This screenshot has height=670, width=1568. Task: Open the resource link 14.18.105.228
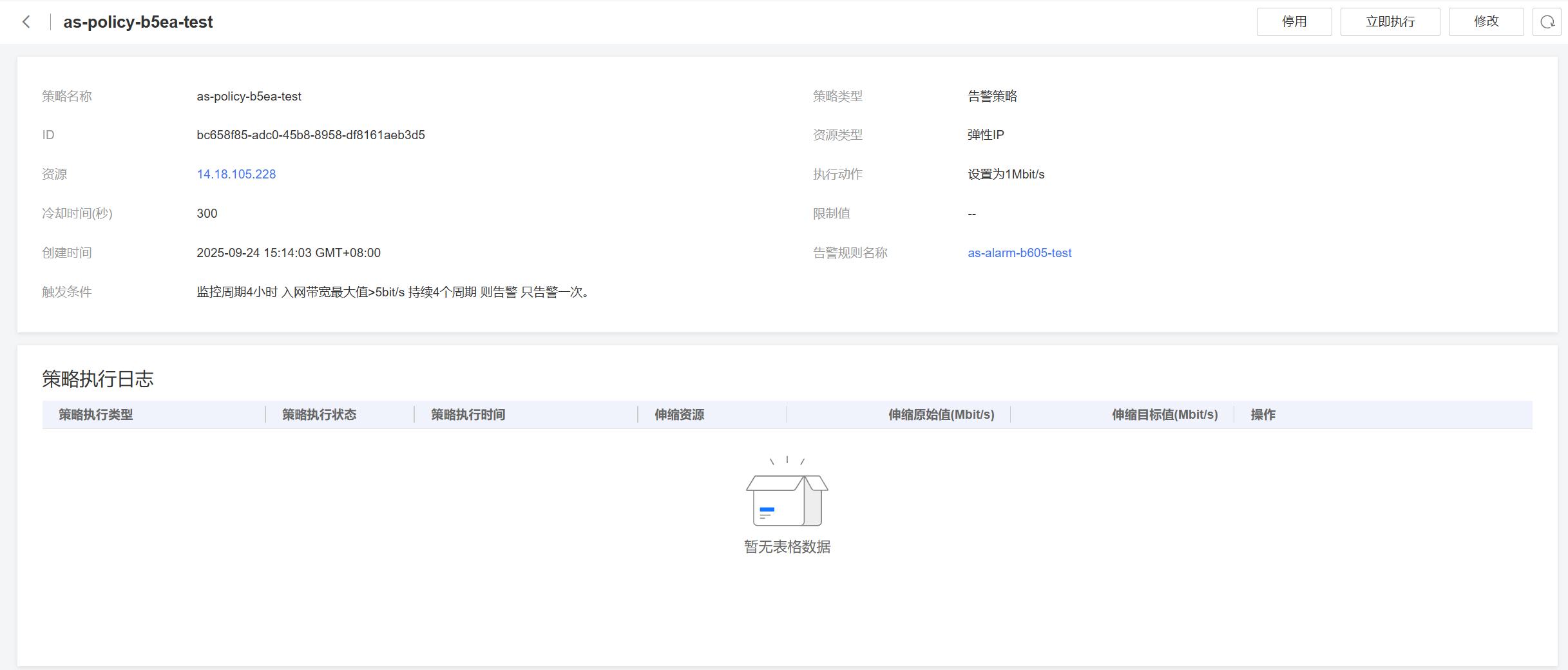click(x=236, y=174)
